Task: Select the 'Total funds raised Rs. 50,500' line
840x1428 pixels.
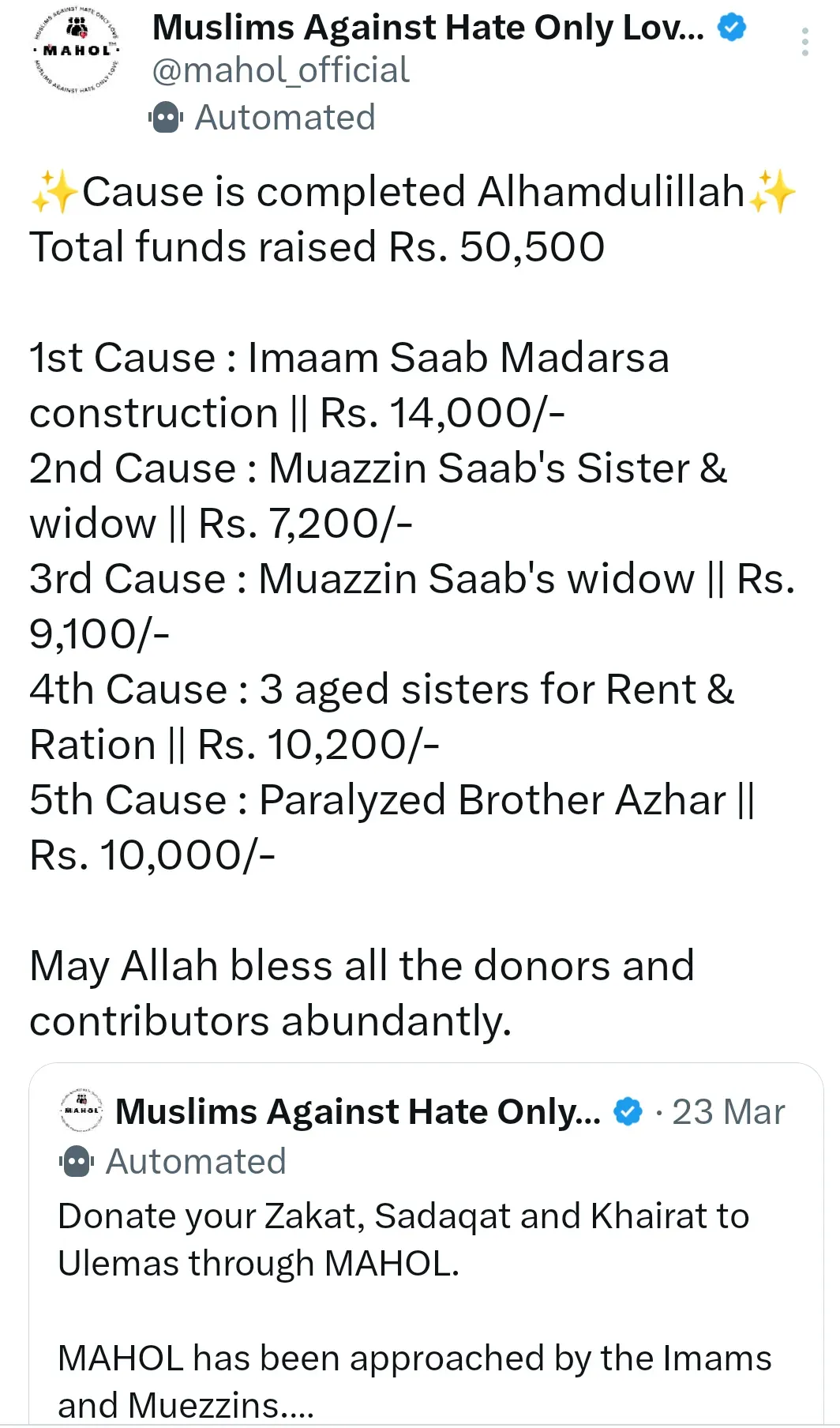Action: point(317,247)
